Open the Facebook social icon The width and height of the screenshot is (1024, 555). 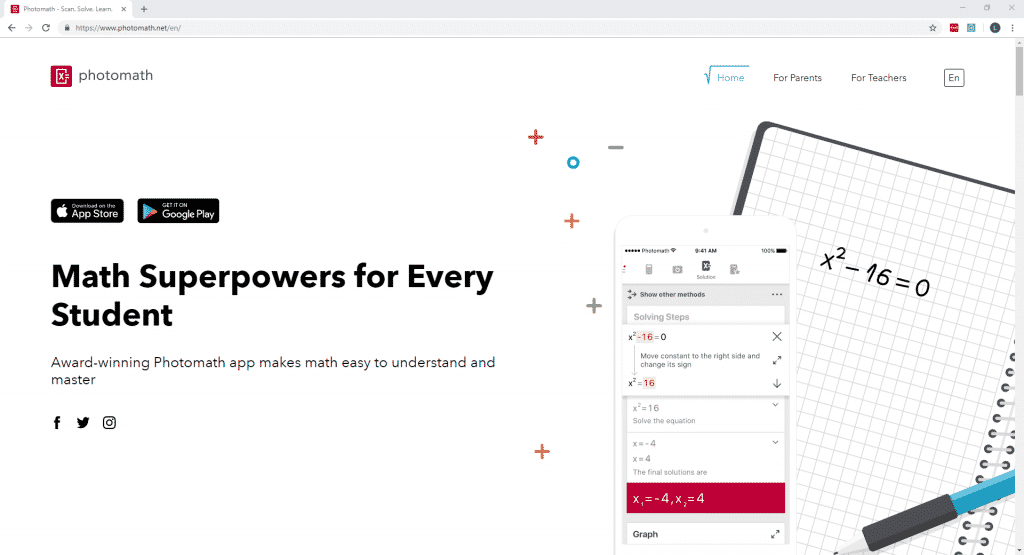point(57,423)
